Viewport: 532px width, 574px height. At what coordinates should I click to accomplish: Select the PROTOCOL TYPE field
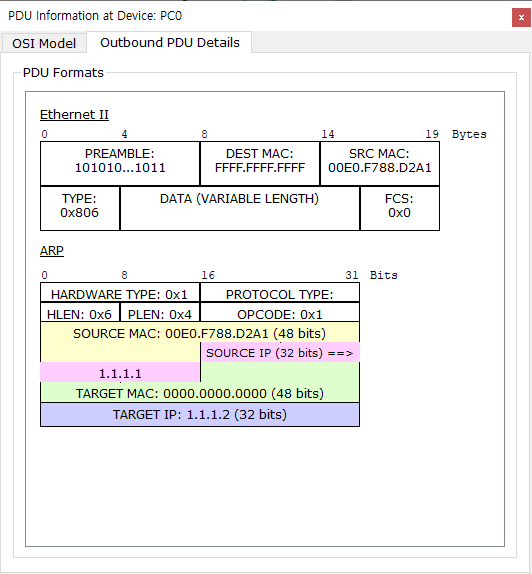tap(280, 293)
